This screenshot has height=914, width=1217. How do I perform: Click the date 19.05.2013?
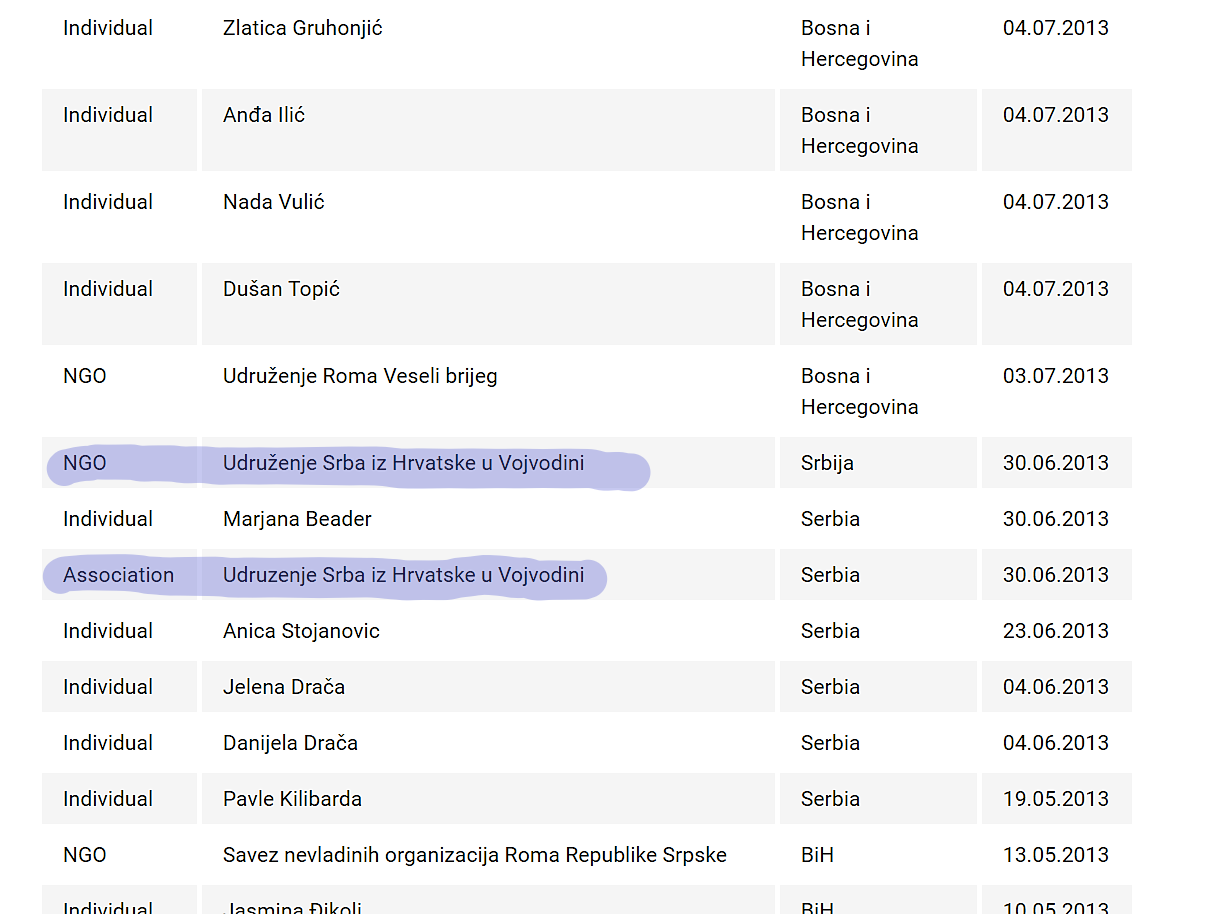[x=1055, y=799]
